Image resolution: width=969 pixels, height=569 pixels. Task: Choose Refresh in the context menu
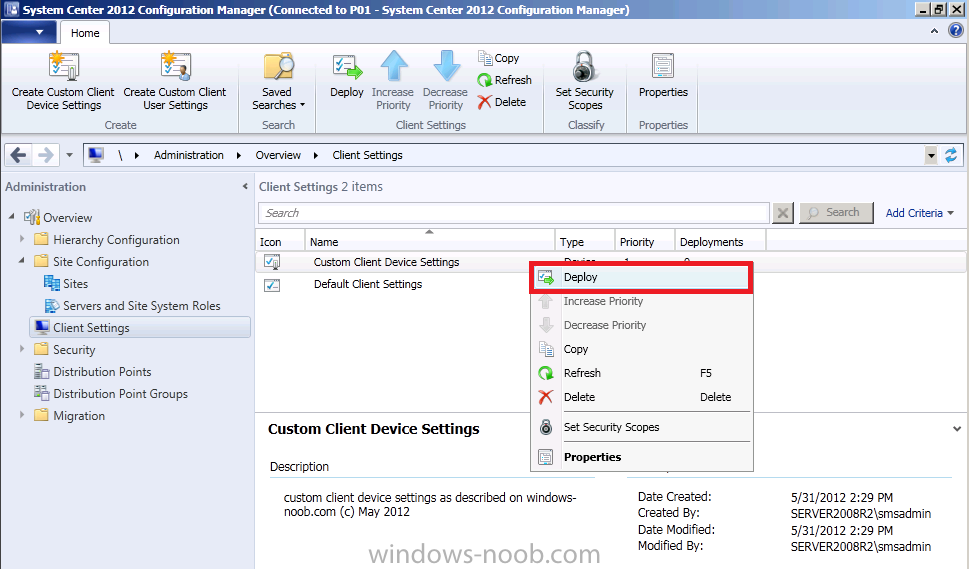(x=641, y=373)
